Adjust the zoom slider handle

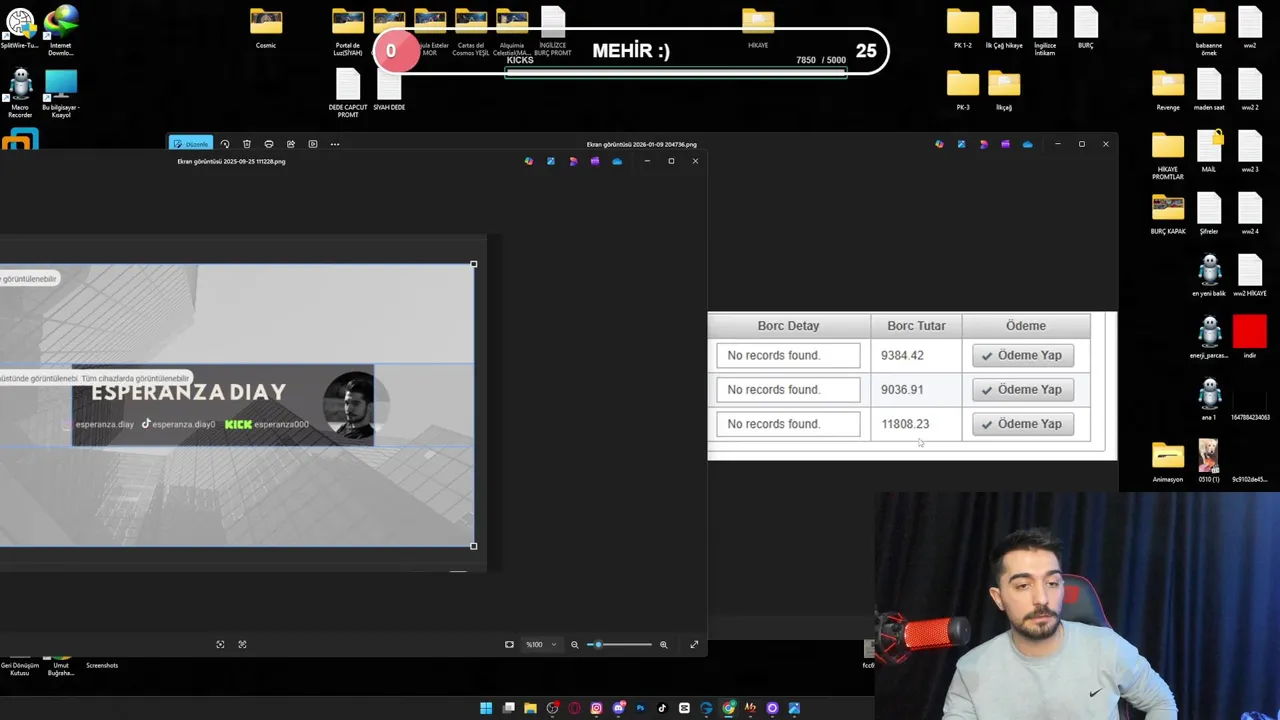598,645
